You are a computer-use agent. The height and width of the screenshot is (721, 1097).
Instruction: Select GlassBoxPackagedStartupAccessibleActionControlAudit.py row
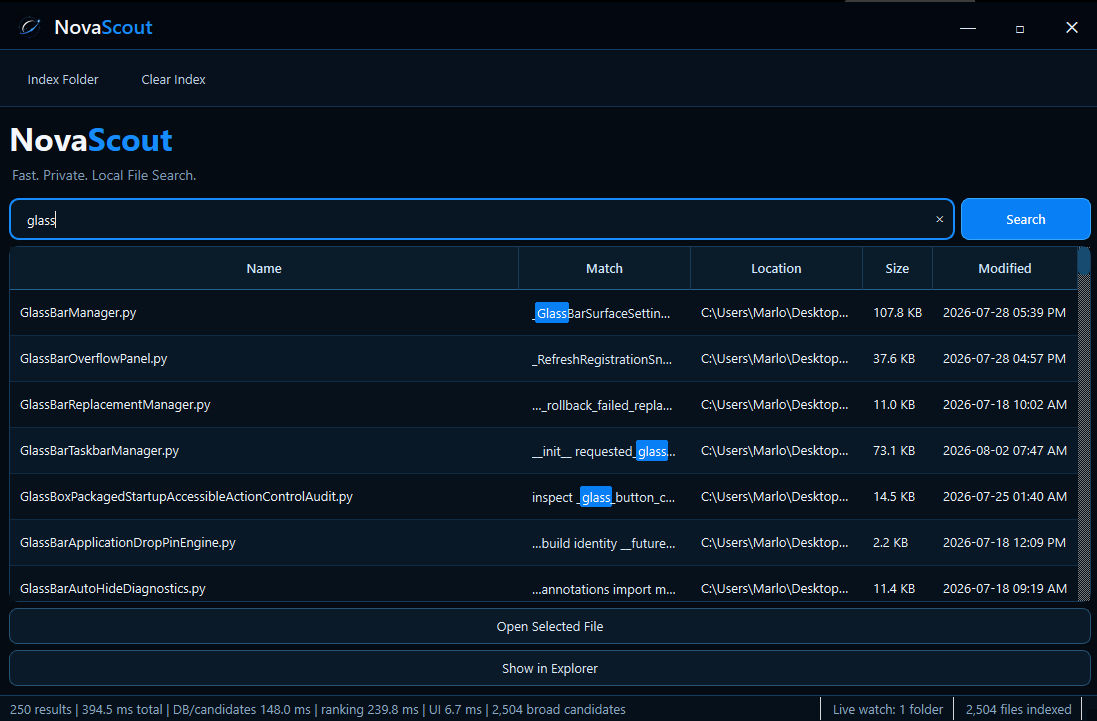tap(544, 497)
